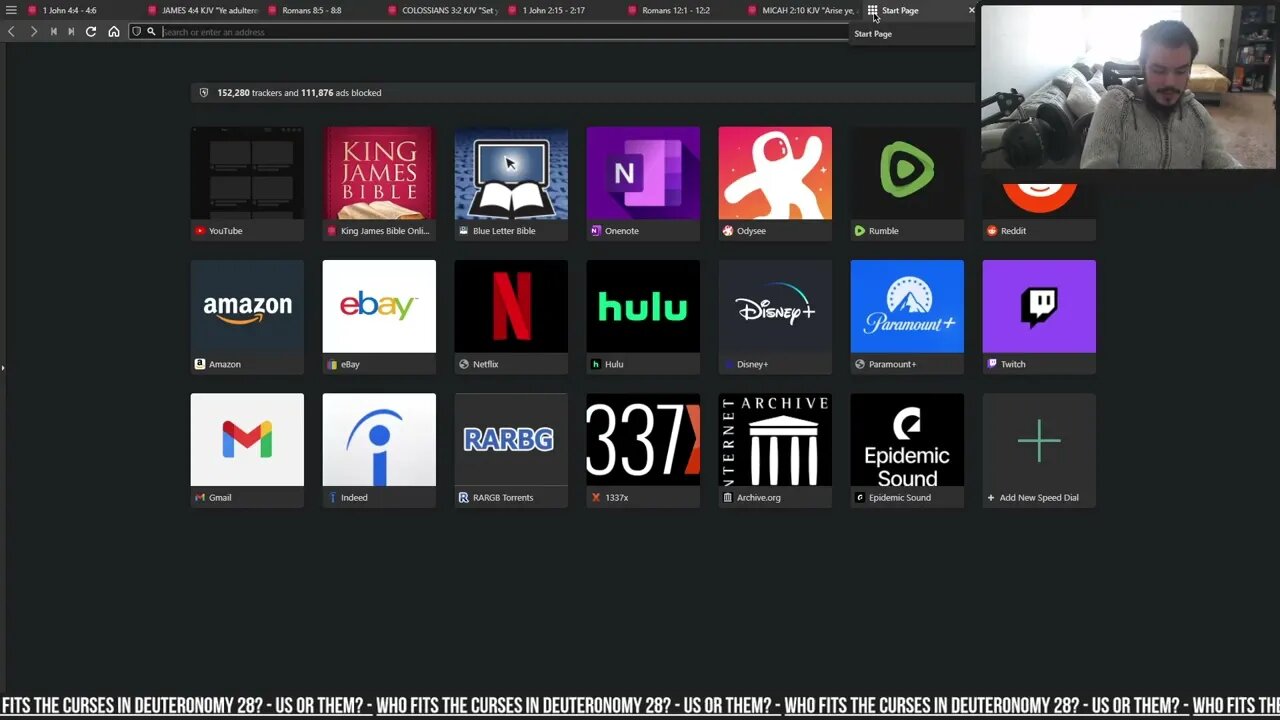Switch to the 1 John 4:4 - 4:6 tab
1280x720 pixels.
click(69, 10)
